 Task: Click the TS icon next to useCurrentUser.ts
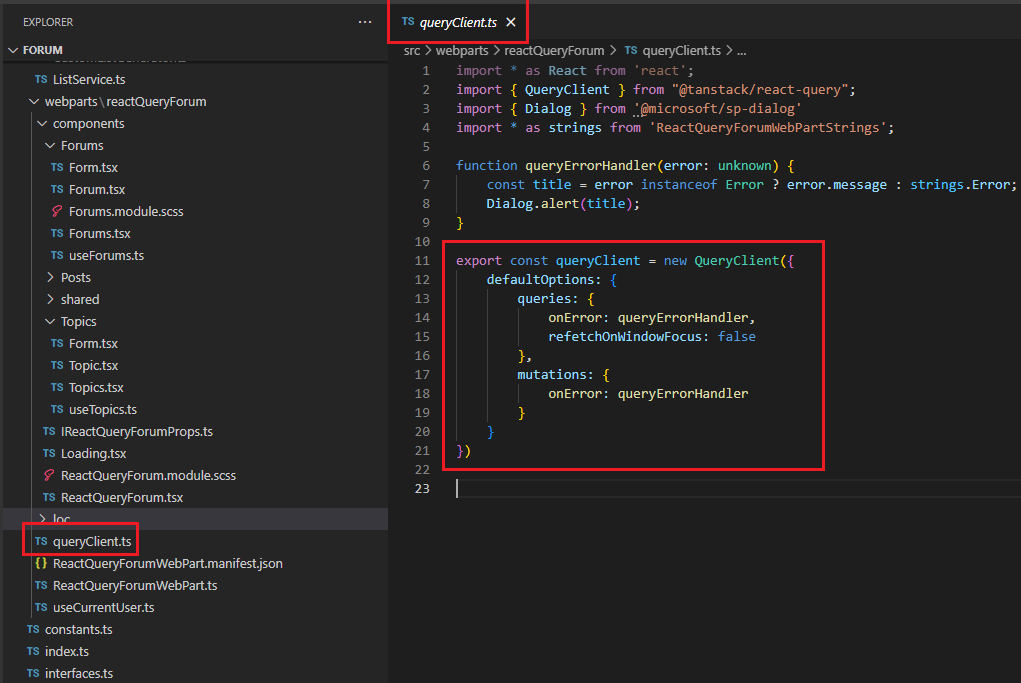(x=41, y=607)
